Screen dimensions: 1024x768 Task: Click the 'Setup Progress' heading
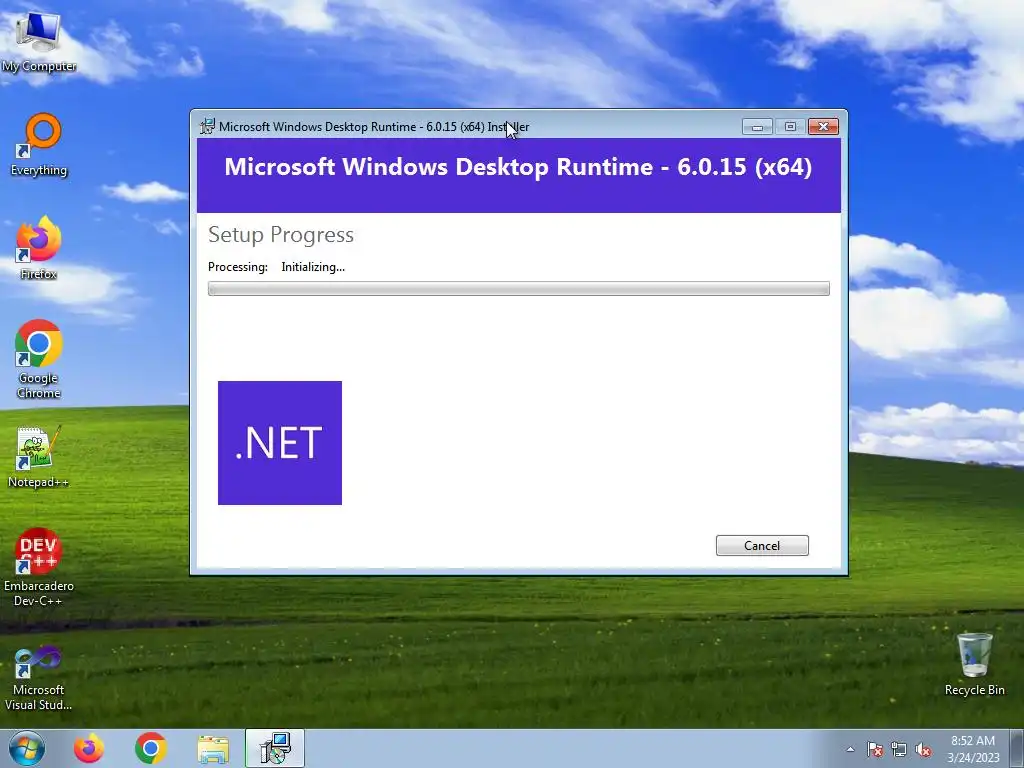click(x=281, y=234)
